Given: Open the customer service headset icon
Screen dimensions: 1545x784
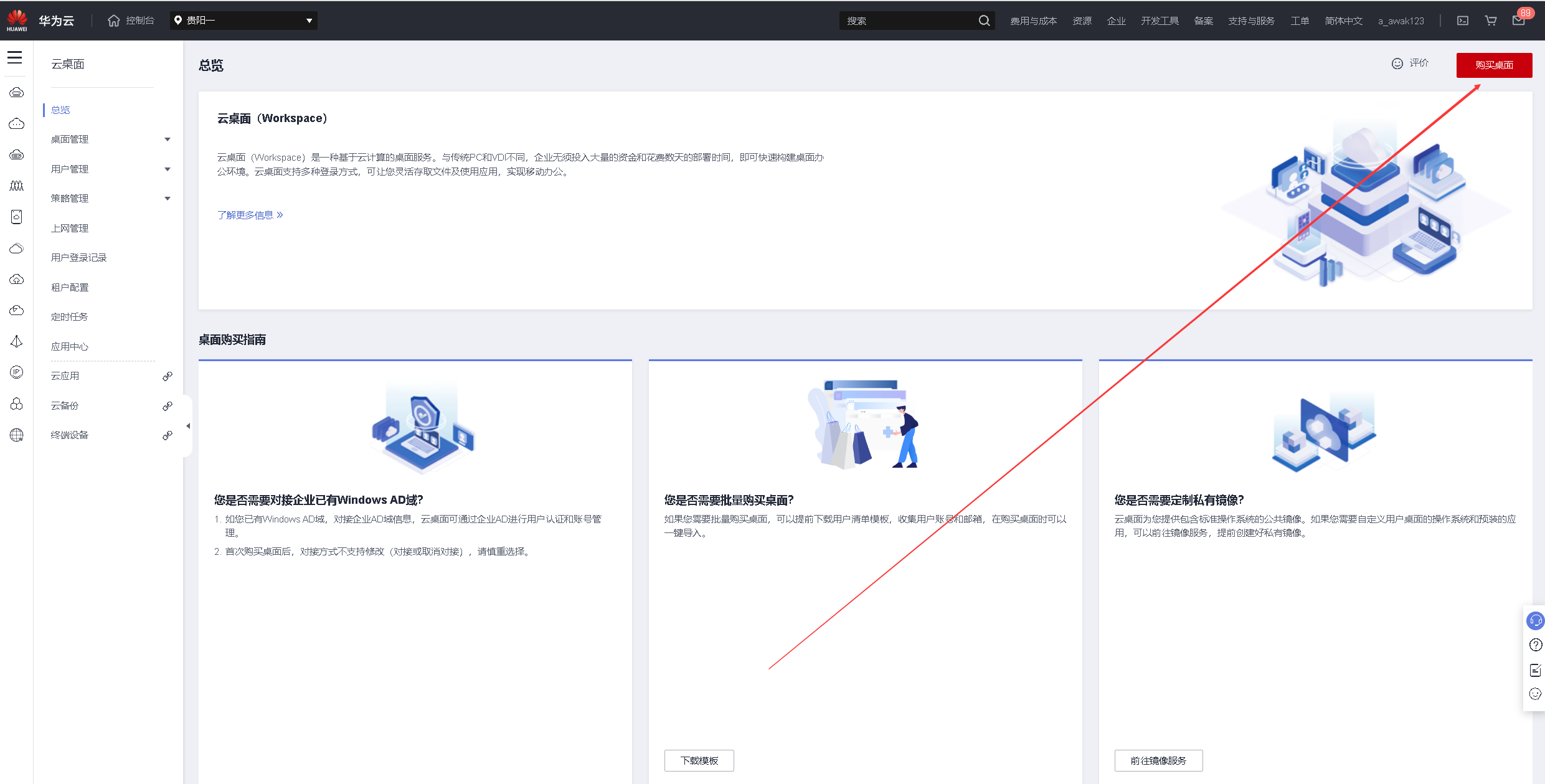Looking at the screenshot, I should pyautogui.click(x=1535, y=621).
